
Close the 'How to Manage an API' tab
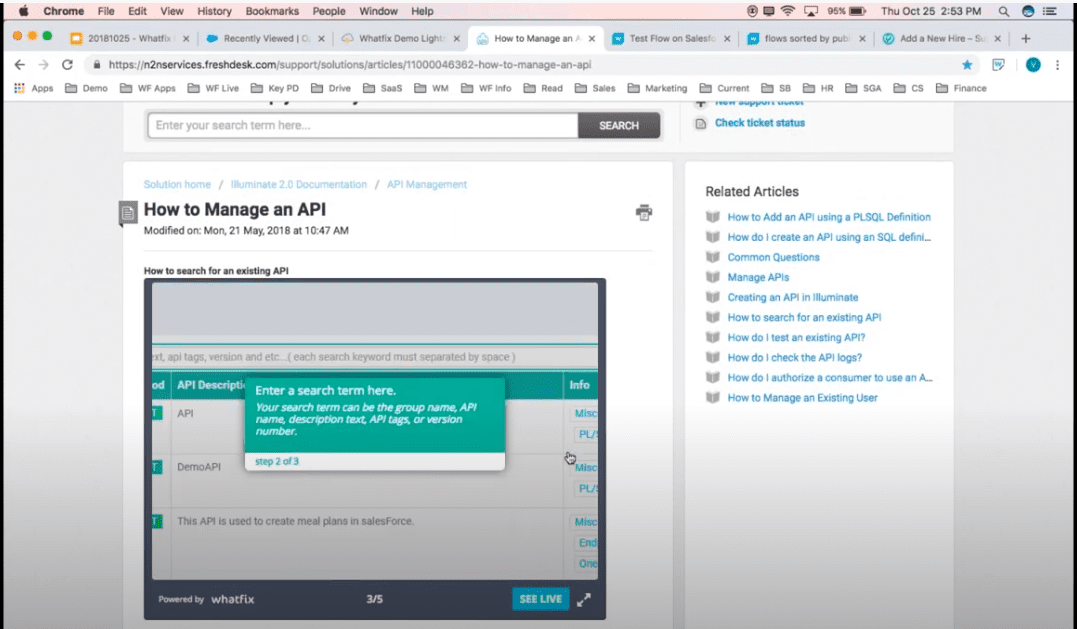pyautogui.click(x=591, y=38)
